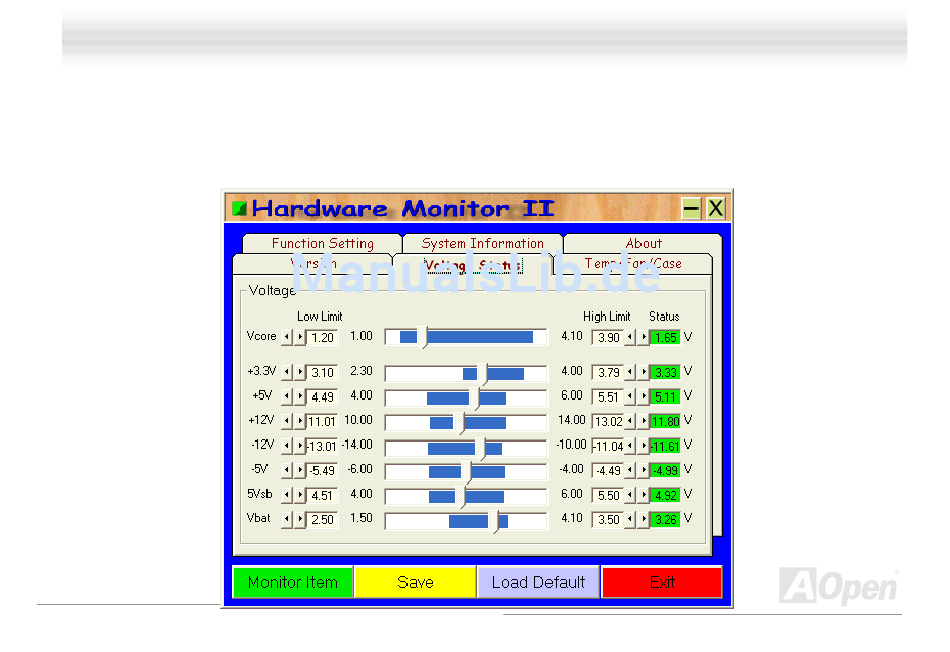950x652 pixels.
Task: Decrease +3.3V low limit with left arrow
Action: [x=287, y=371]
